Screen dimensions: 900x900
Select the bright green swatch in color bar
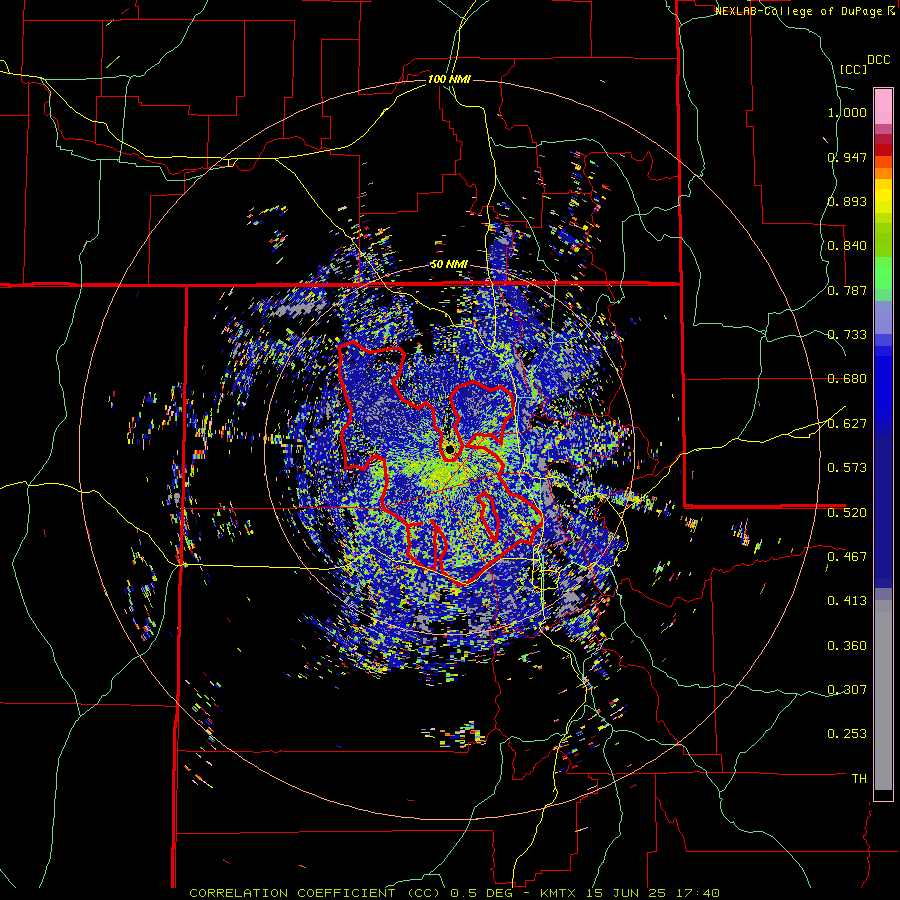pyautogui.click(x=883, y=272)
